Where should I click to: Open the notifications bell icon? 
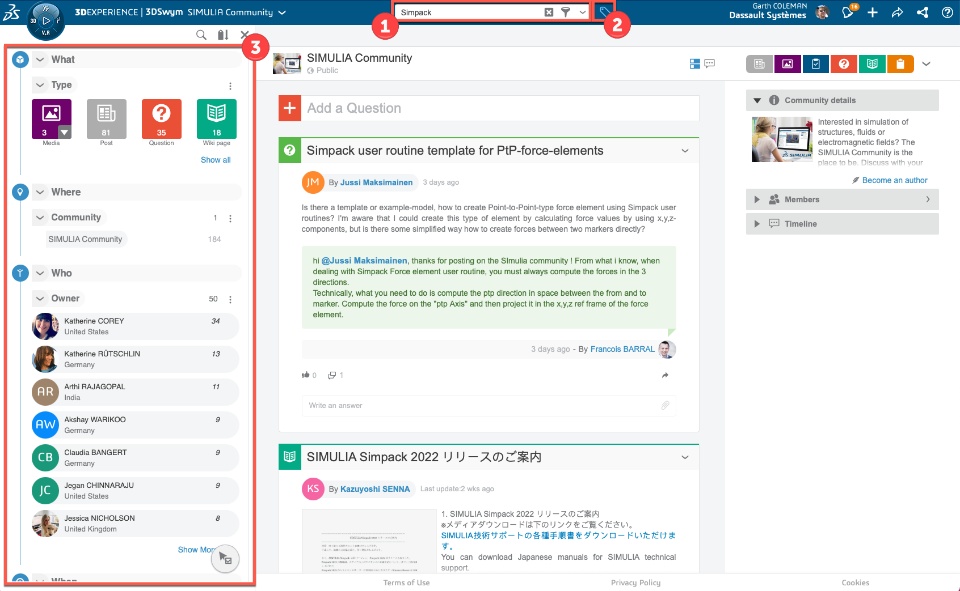(849, 12)
